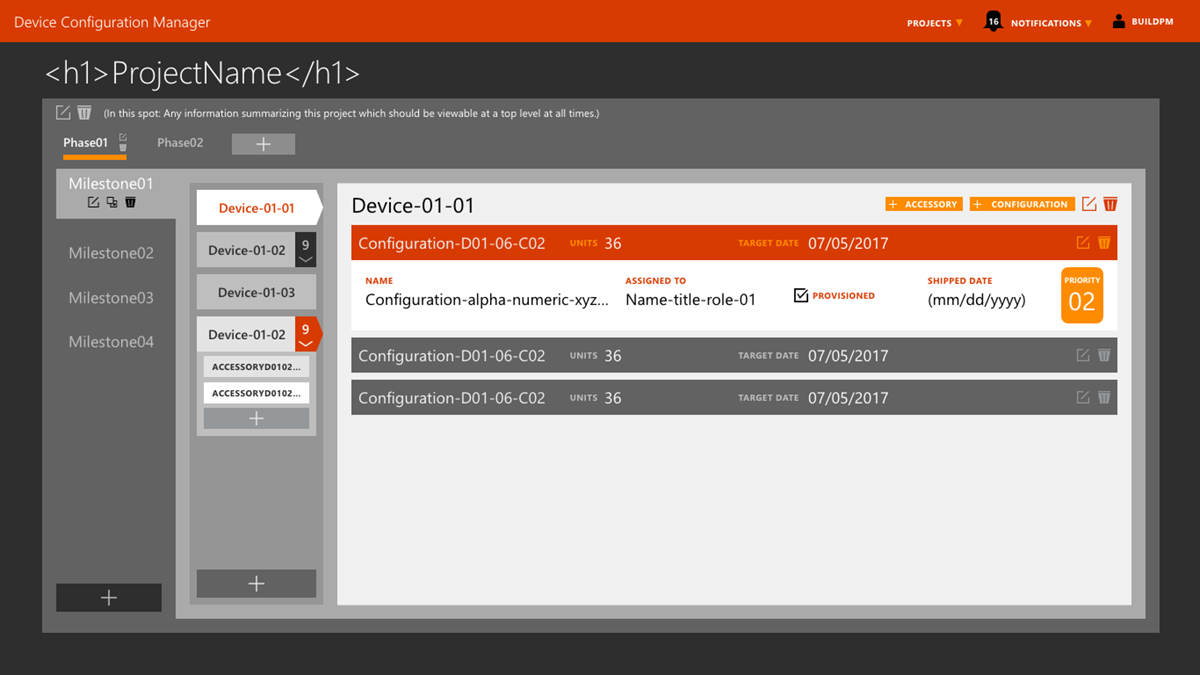This screenshot has height=675, width=1200.
Task: Add a new milestone with the plus button
Action: [109, 597]
